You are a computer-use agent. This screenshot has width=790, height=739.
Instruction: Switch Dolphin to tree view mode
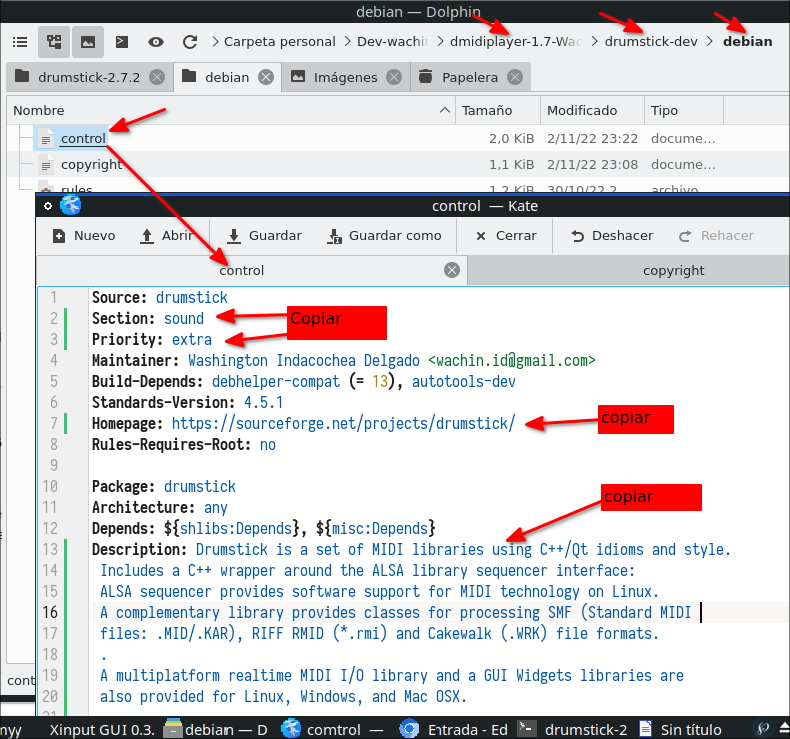point(54,42)
